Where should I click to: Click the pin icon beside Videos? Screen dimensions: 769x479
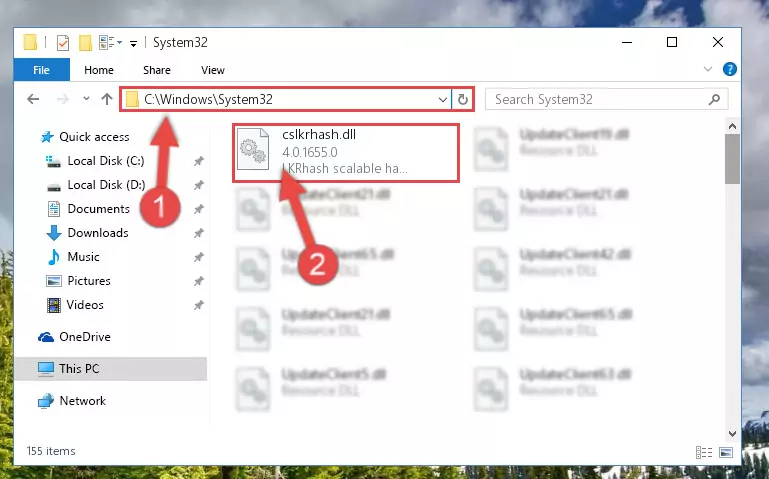pos(198,305)
